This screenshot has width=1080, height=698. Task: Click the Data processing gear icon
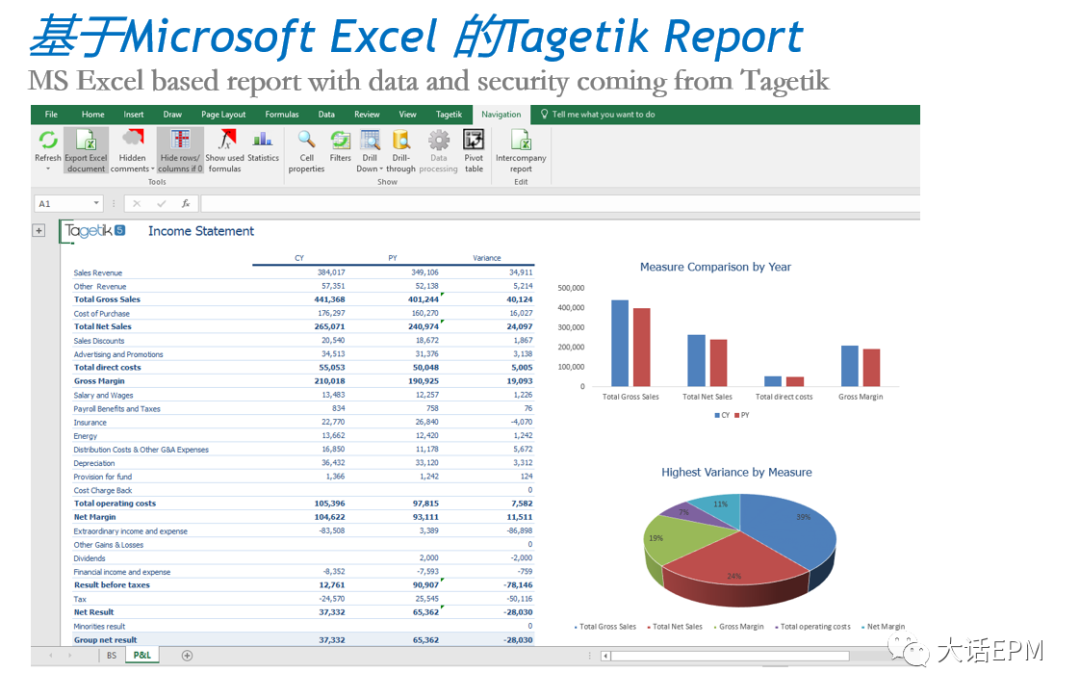[439, 140]
